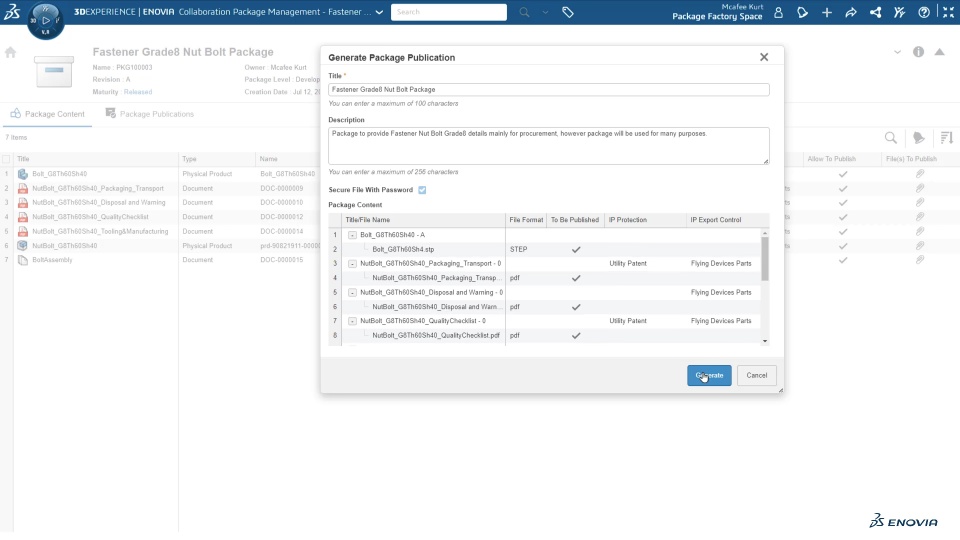This screenshot has height=540, width=960.
Task: Open the app title dropdown chevron
Action: click(379, 12)
